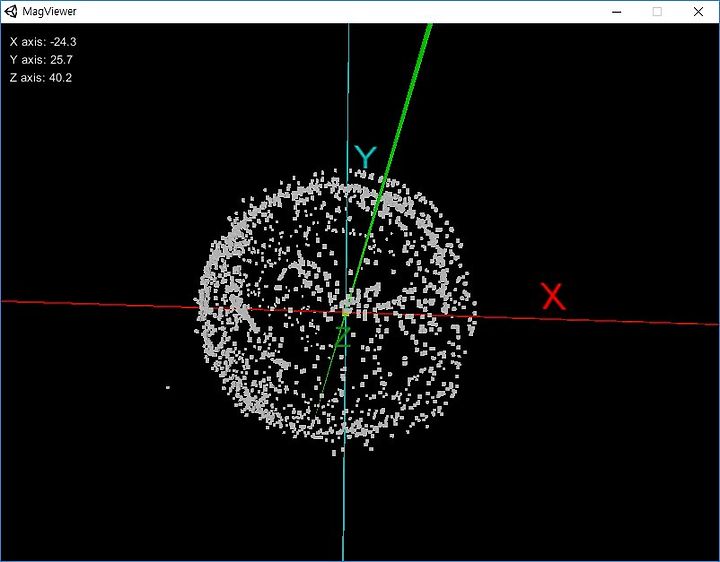Click the isolated outlier point outside the sphere
The height and width of the screenshot is (562, 720).
[x=168, y=388]
